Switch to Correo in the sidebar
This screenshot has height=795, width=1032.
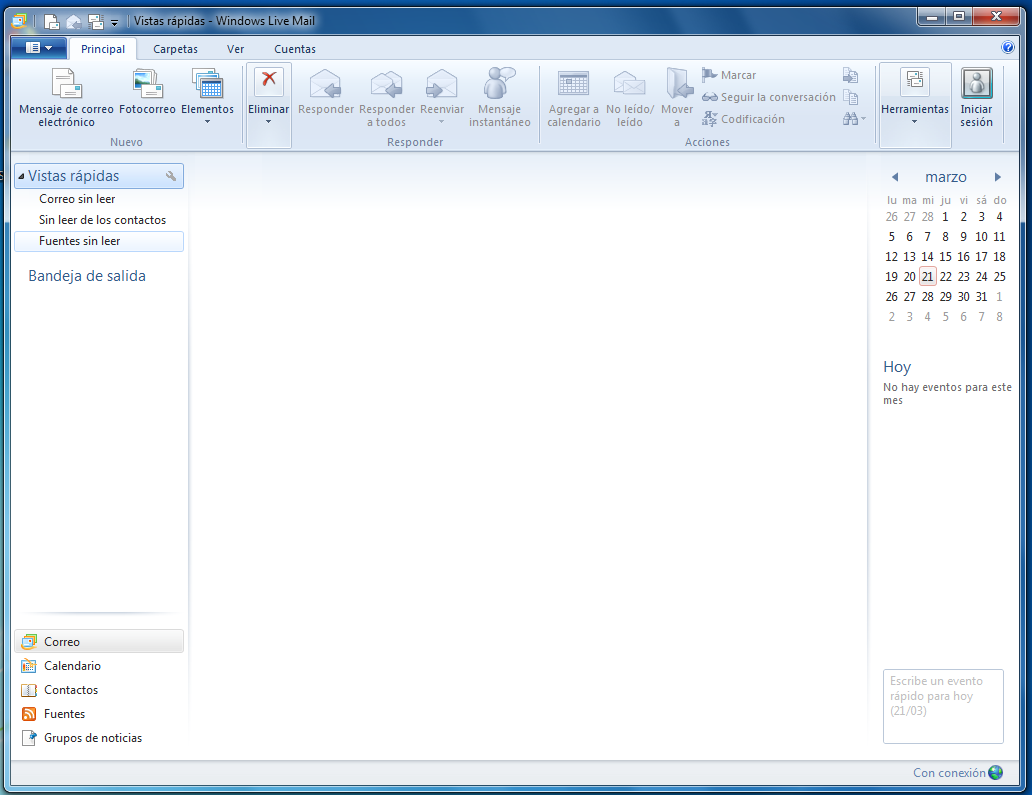pyautogui.click(x=99, y=641)
